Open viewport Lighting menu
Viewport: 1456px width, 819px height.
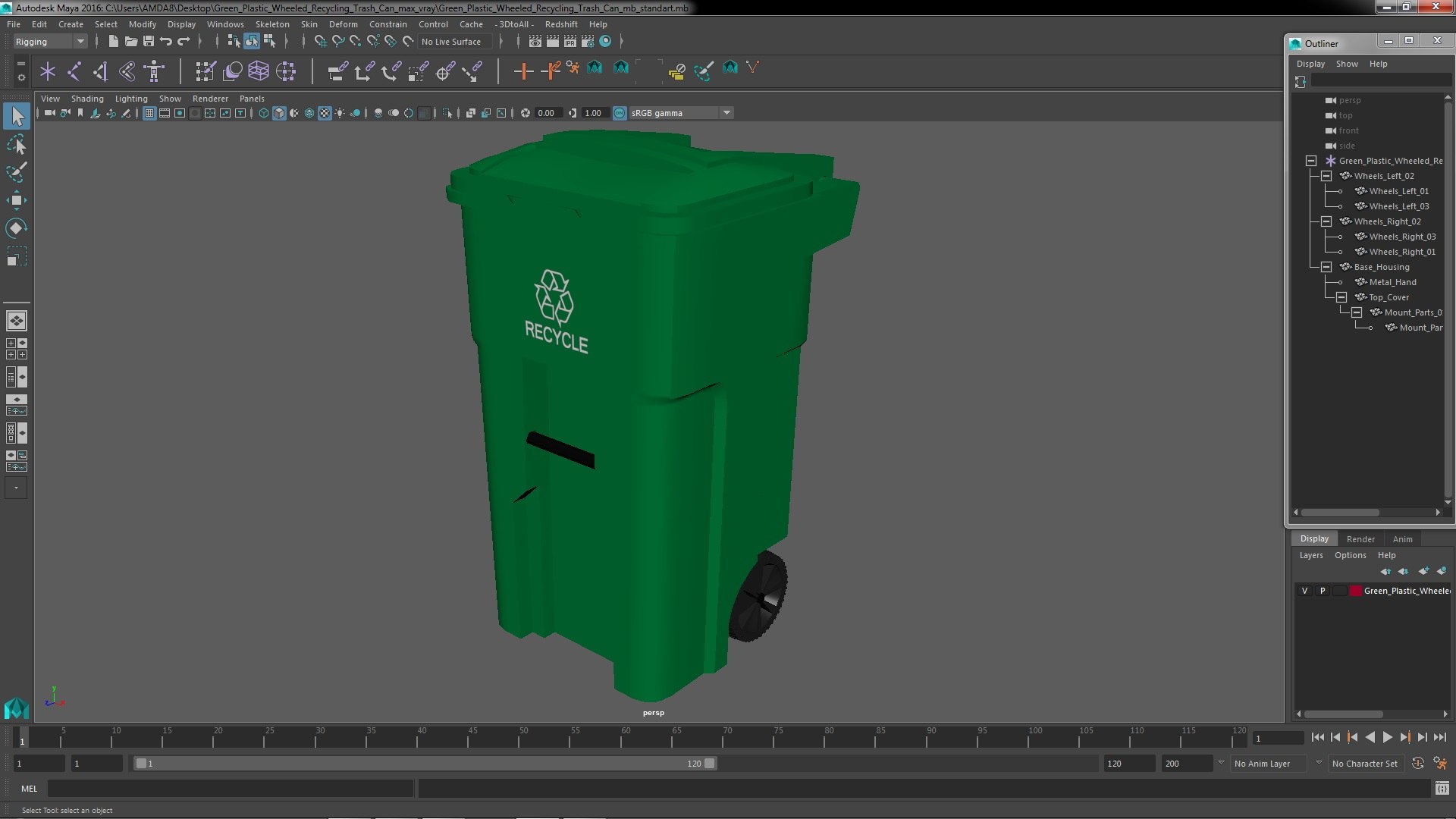click(131, 99)
